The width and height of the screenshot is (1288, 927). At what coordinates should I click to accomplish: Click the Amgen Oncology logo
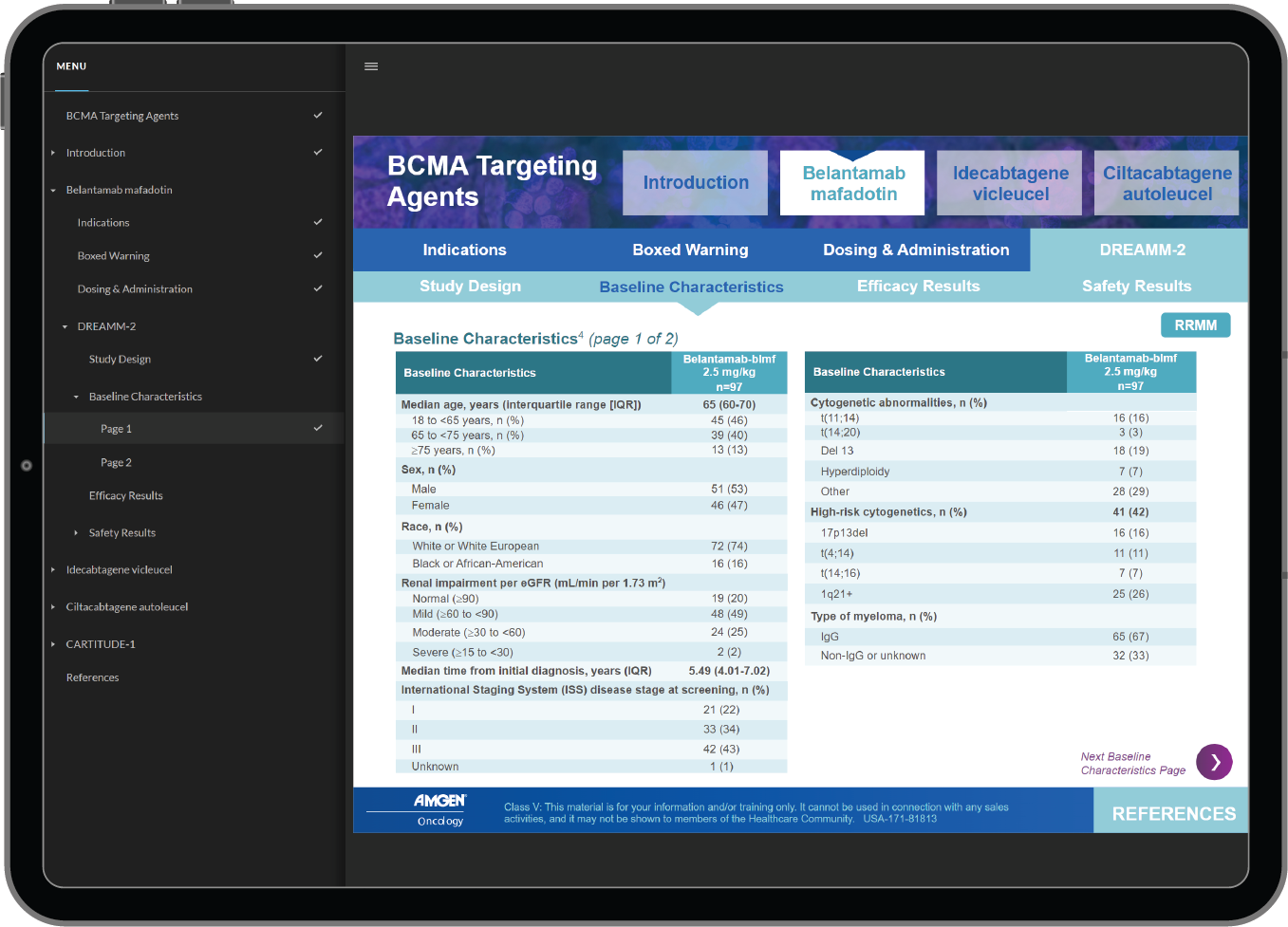pos(440,809)
